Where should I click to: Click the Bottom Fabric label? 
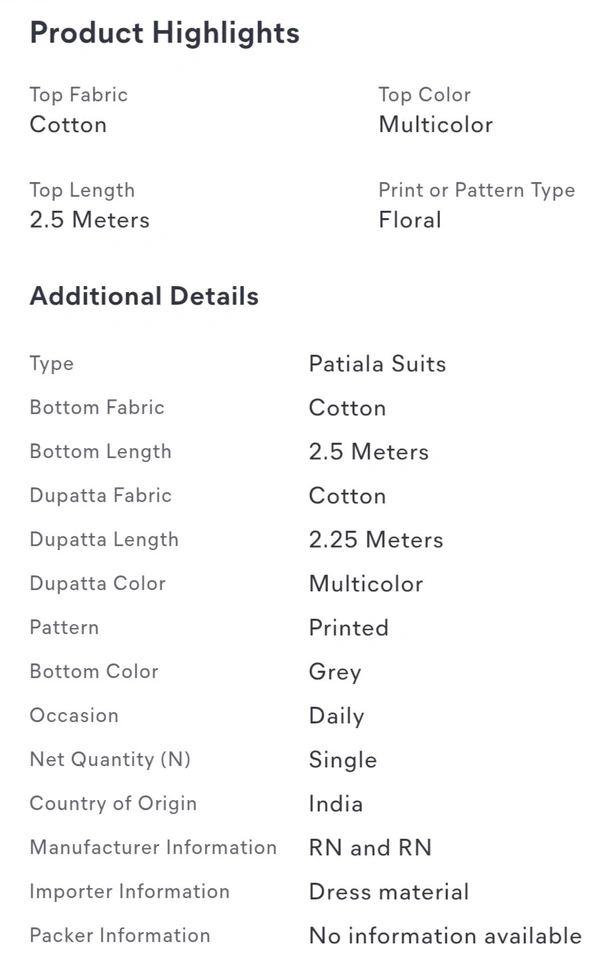pos(97,407)
